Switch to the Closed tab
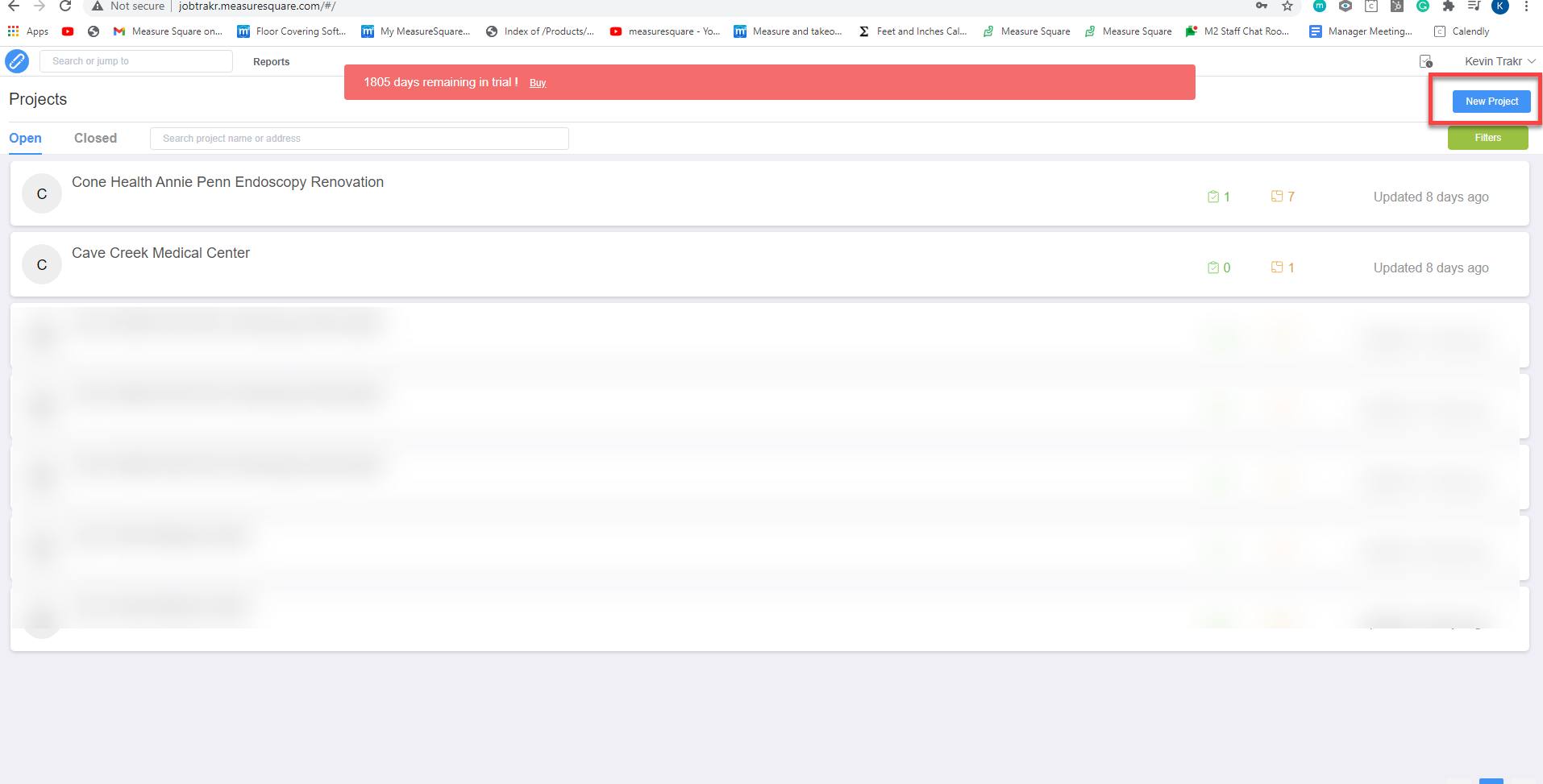The width and height of the screenshot is (1543, 784). coord(95,139)
